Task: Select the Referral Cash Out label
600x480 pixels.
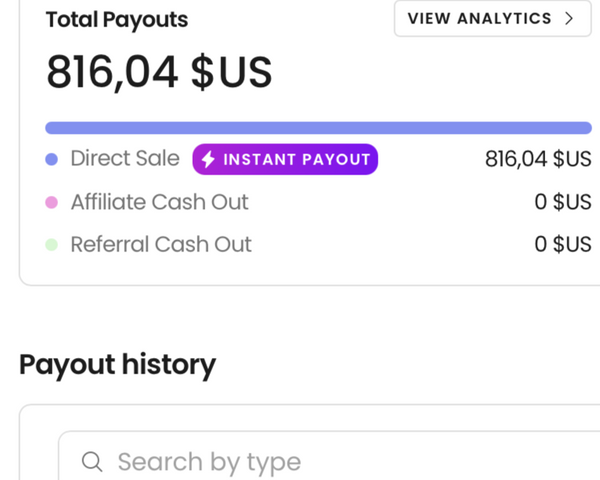Action: click(x=161, y=245)
